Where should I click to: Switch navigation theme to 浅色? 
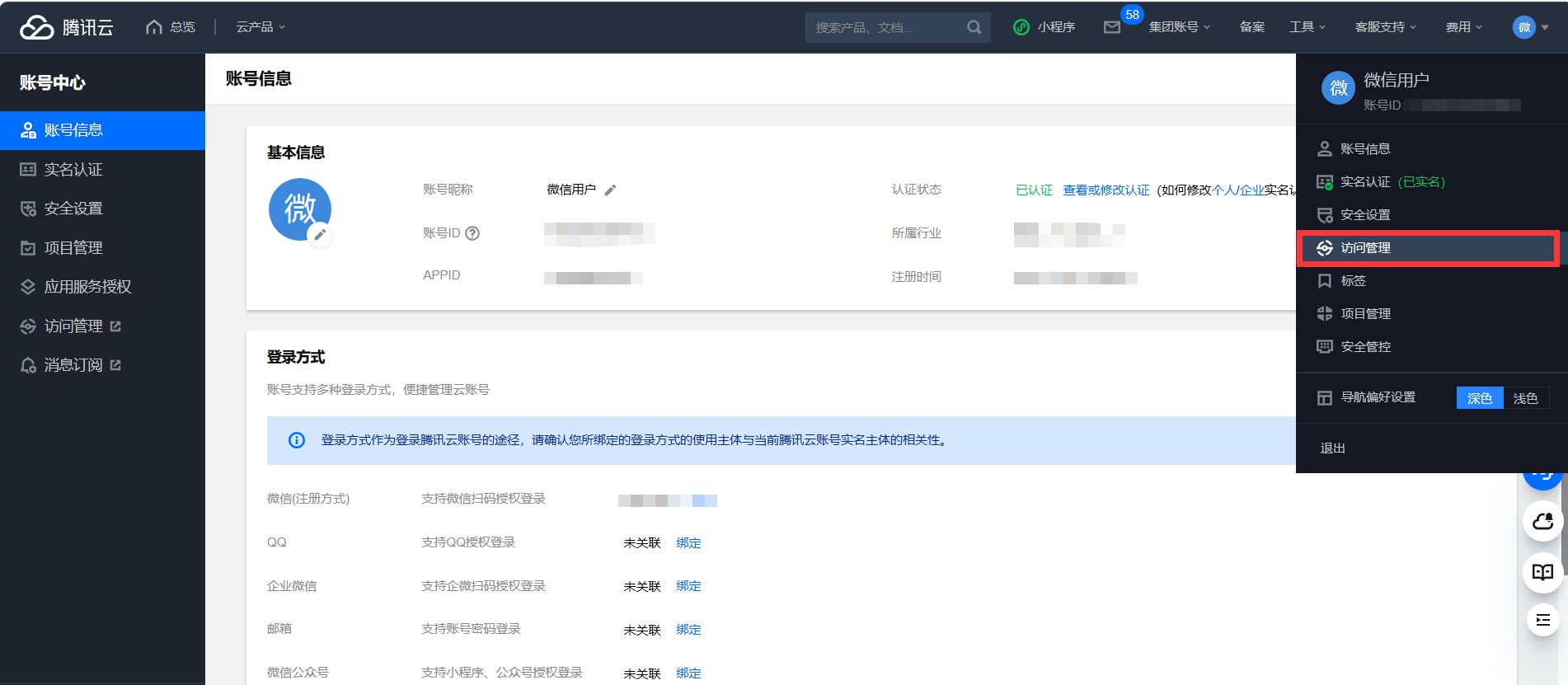1525,398
